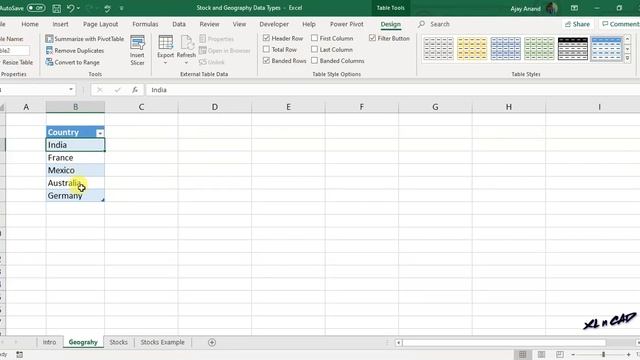Adjust the zoom slider handle
This screenshot has height=360, width=640.
pyautogui.click(x=603, y=354)
